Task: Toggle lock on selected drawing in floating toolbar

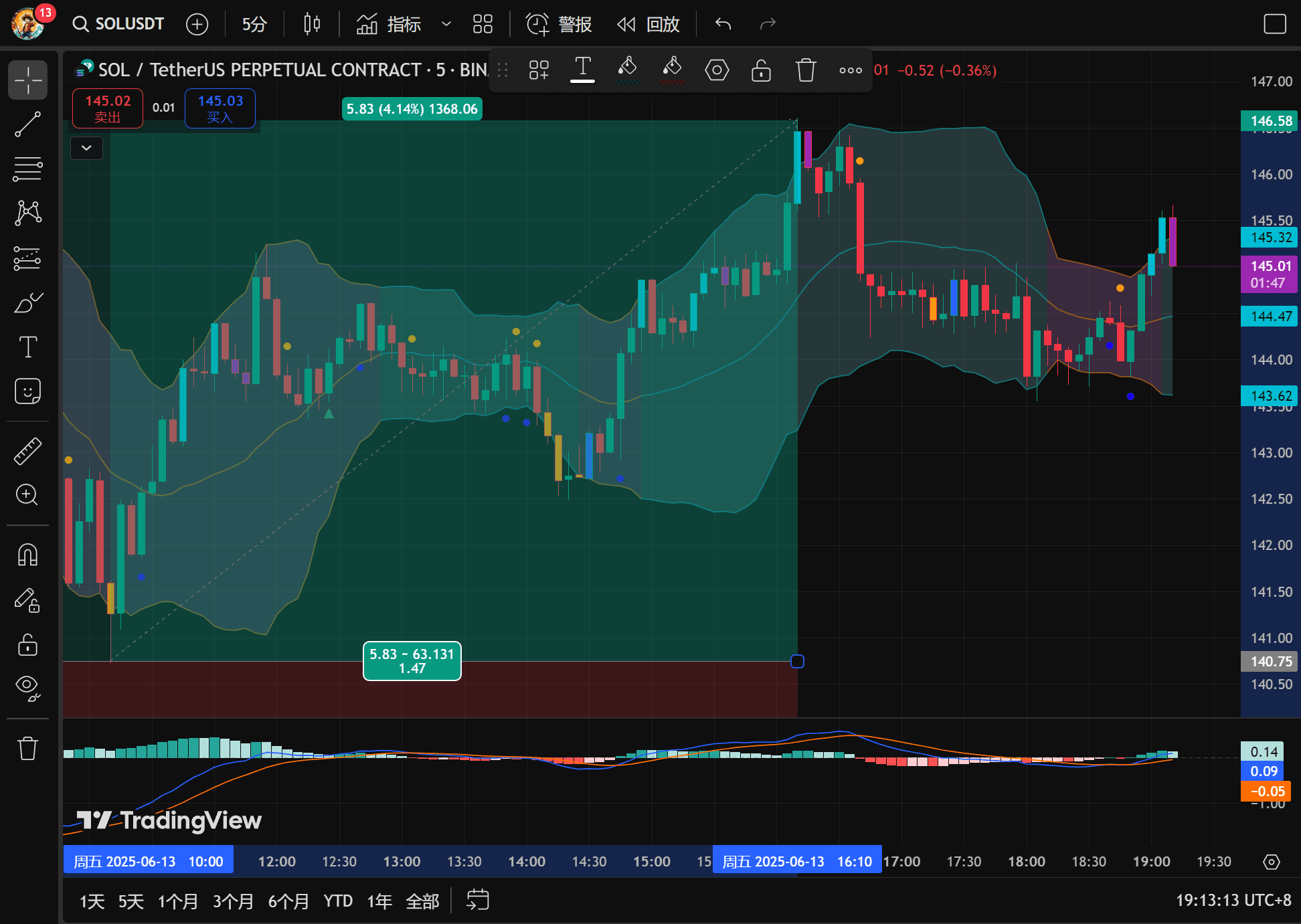Action: (762, 70)
